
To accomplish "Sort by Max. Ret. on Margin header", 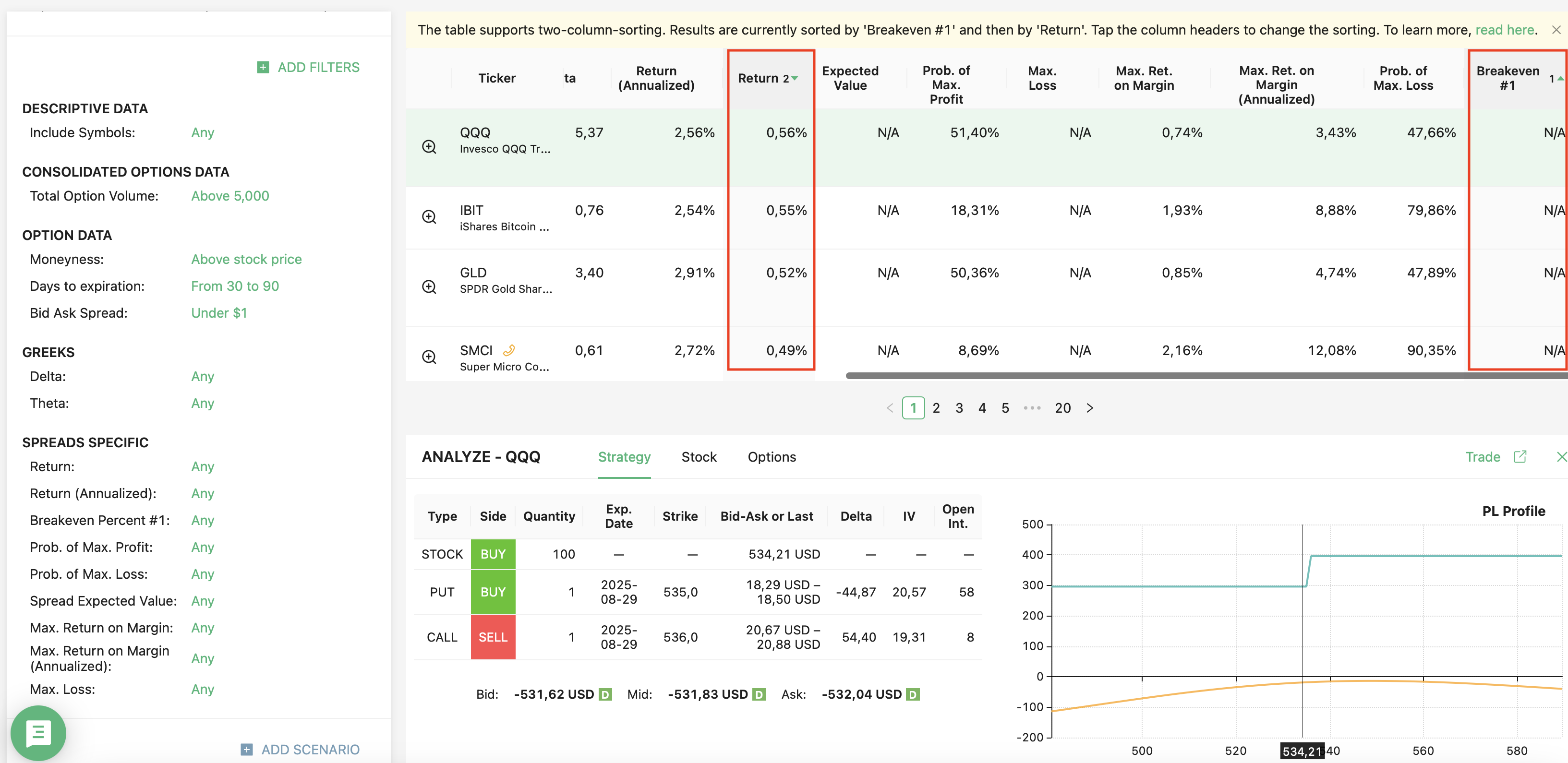I will tap(1144, 79).
